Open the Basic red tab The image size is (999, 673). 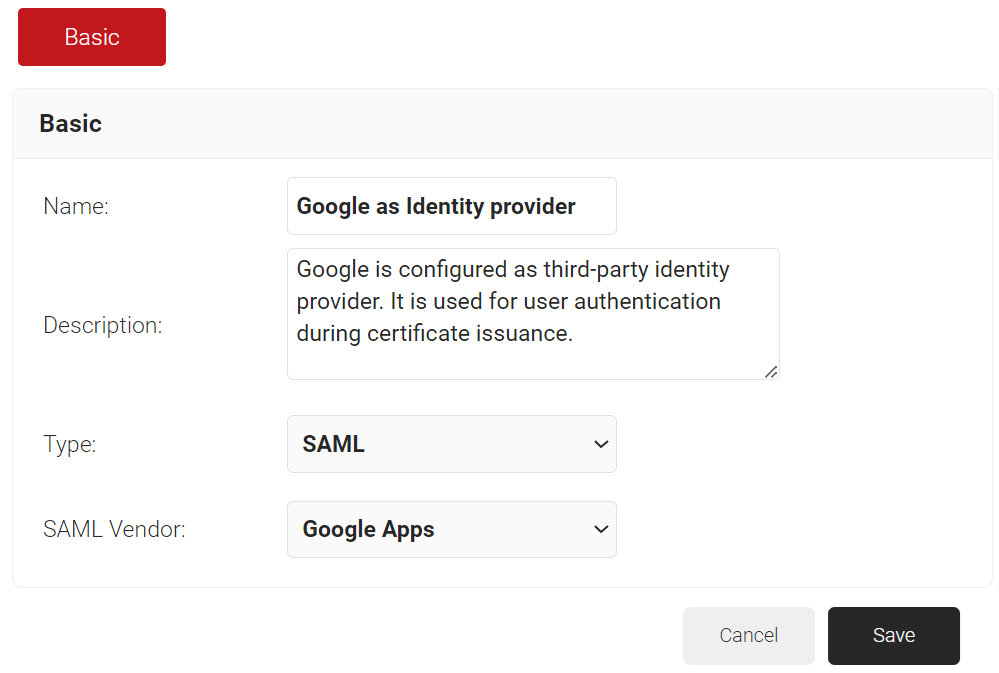92,37
